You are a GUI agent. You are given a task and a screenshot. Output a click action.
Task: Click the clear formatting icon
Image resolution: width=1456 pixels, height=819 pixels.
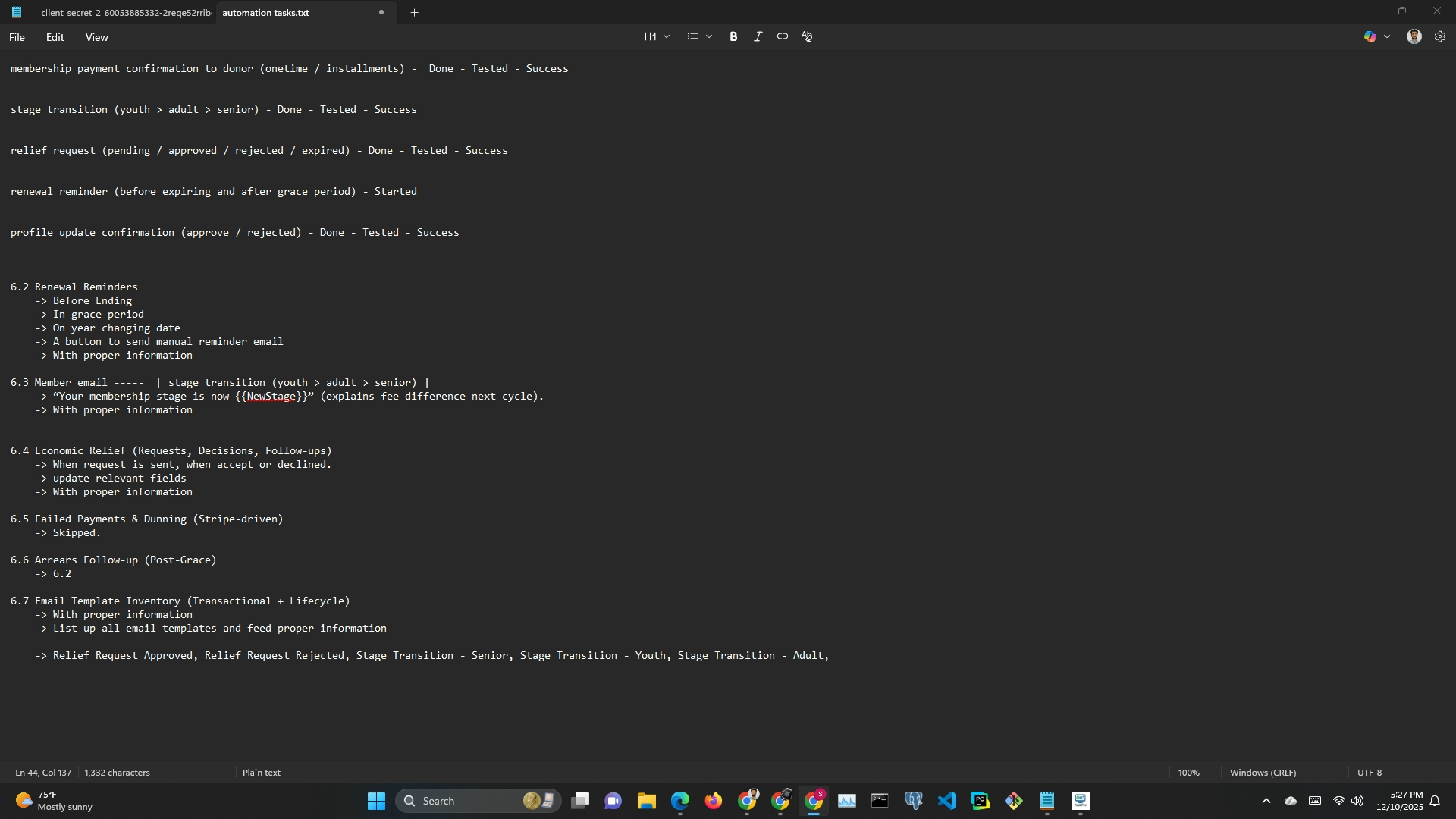(807, 36)
